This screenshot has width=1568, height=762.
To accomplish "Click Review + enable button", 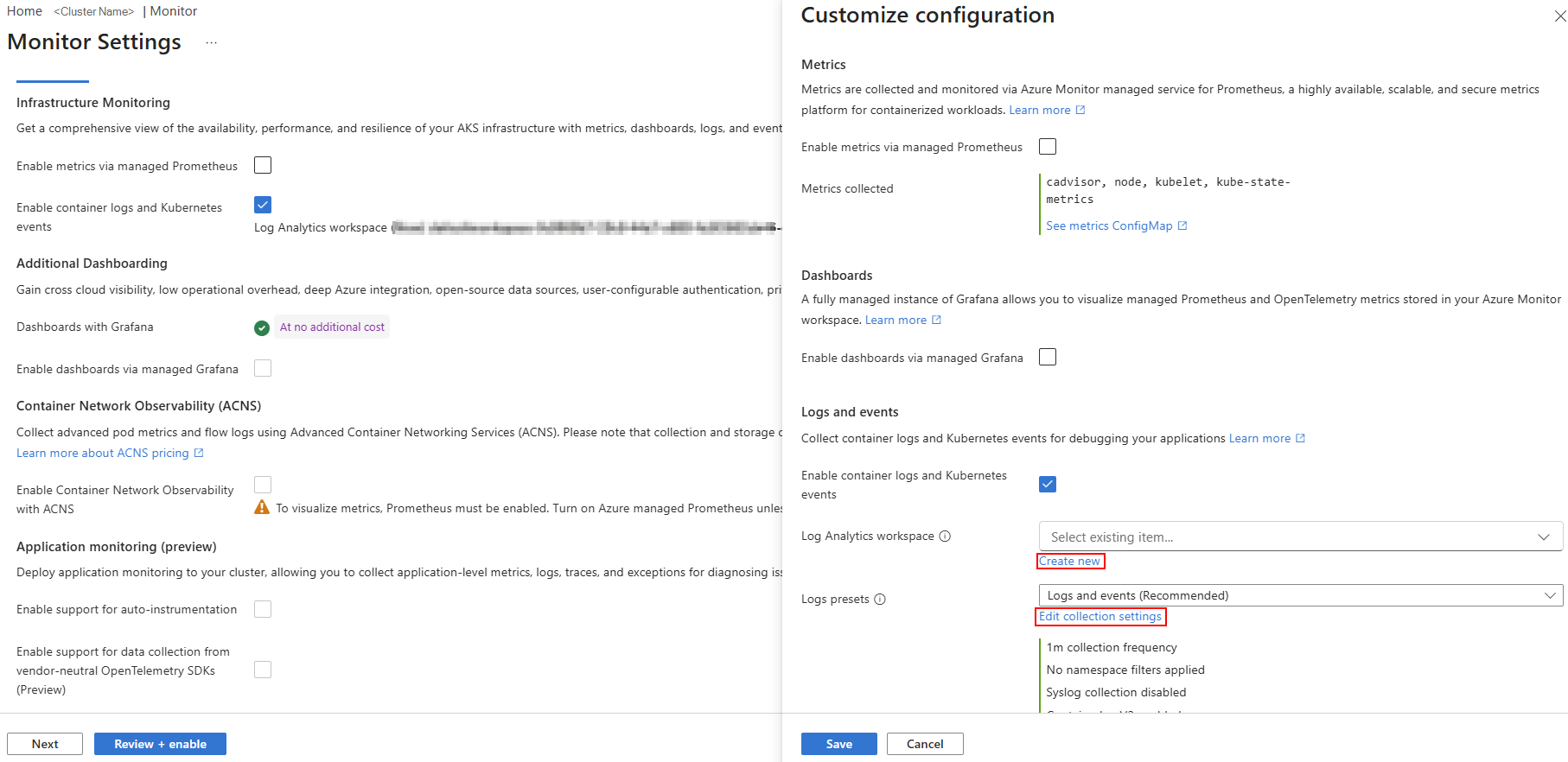I will (160, 744).
